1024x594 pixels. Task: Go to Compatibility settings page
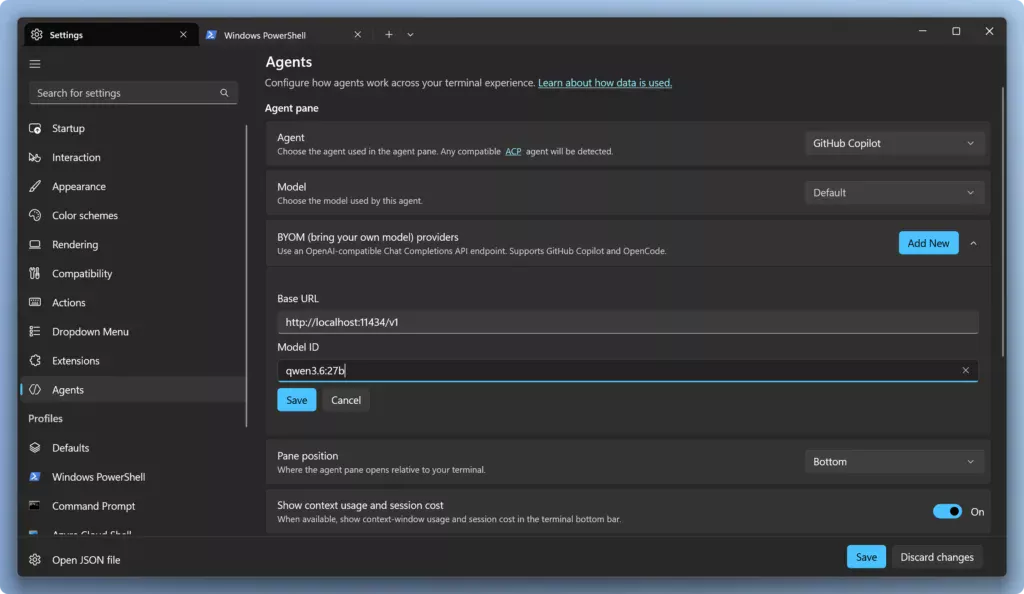point(134,274)
